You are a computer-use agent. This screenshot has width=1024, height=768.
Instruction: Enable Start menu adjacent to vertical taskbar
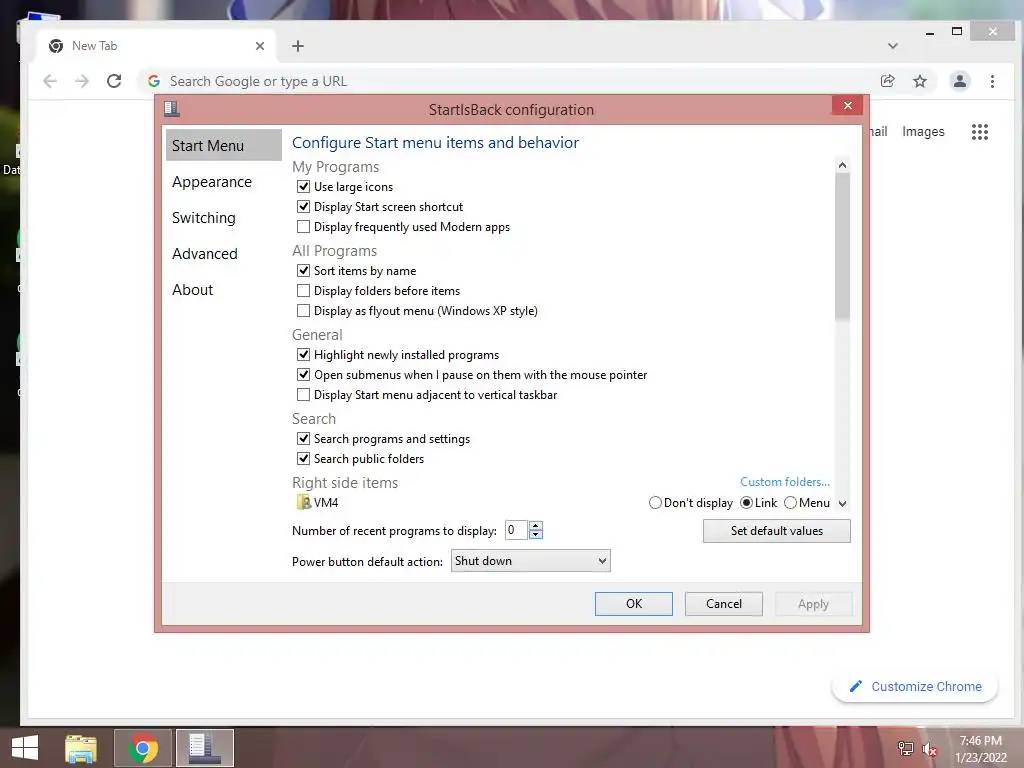pyautogui.click(x=303, y=394)
